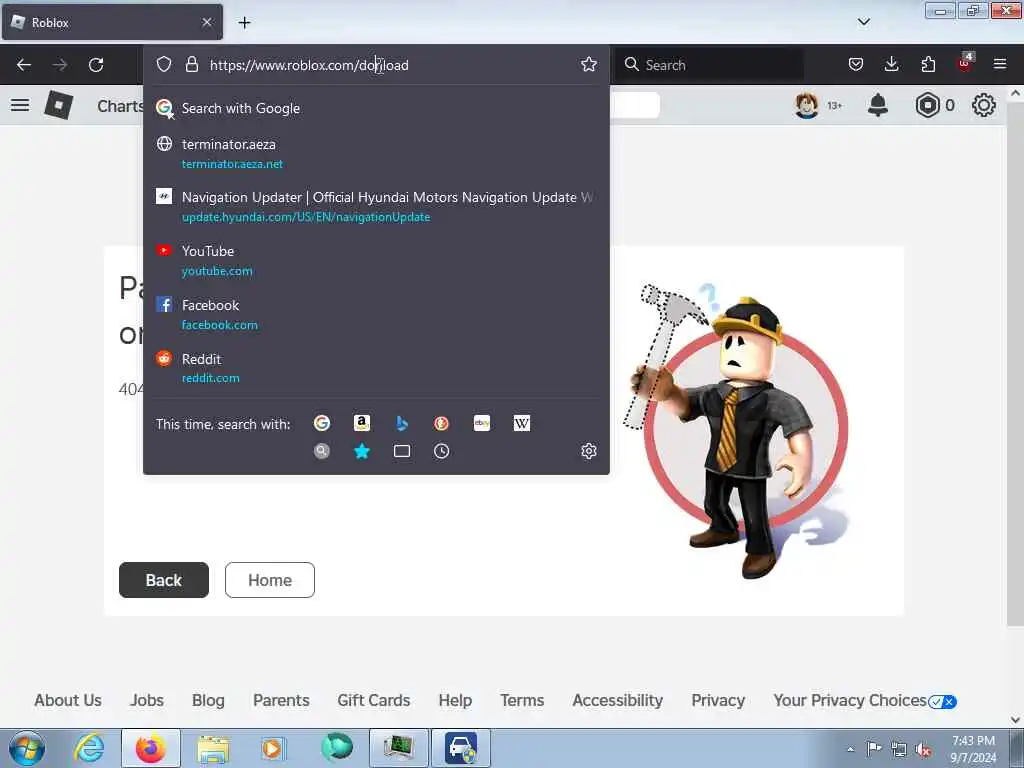This screenshot has width=1024, height=768.
Task: Click the Home button on 404 page
Action: pos(270,580)
